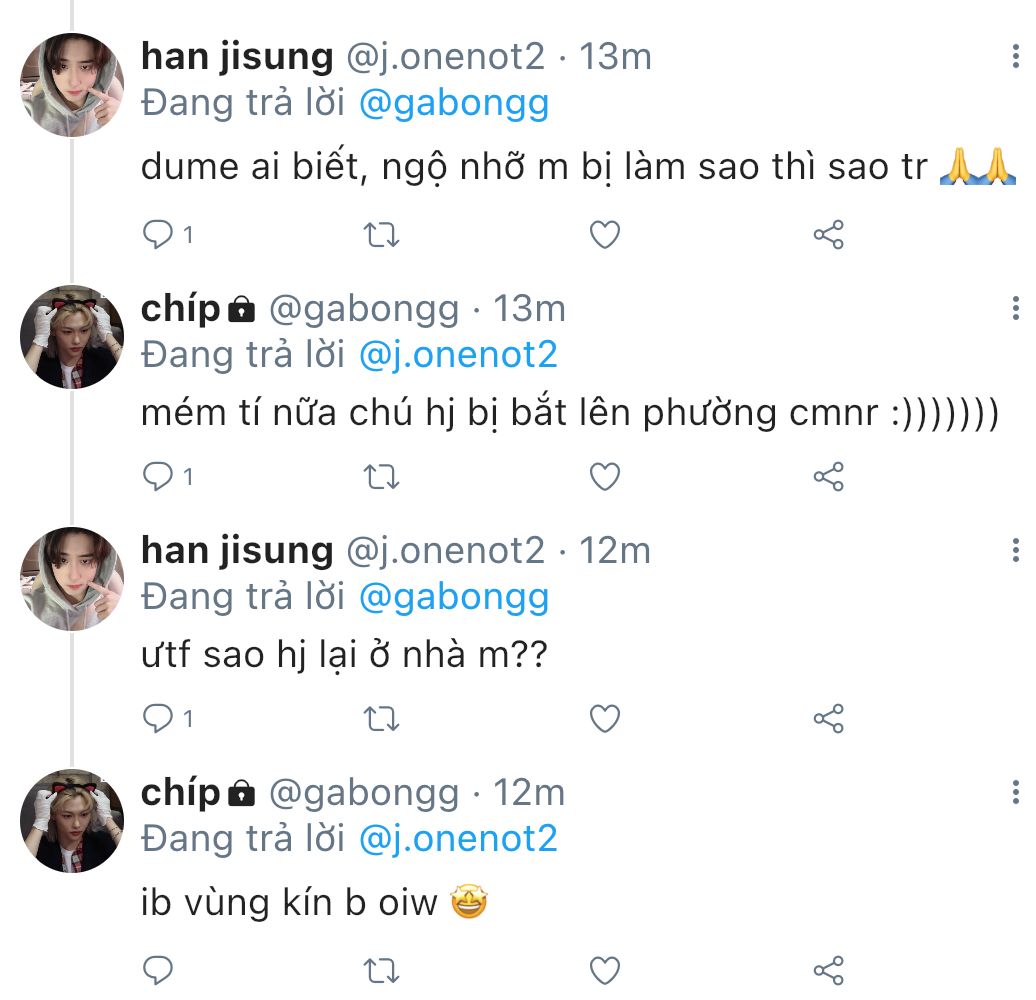Retweet the "mém tí nữa" tweet
The height and width of the screenshot is (1000, 1036).
380,477
